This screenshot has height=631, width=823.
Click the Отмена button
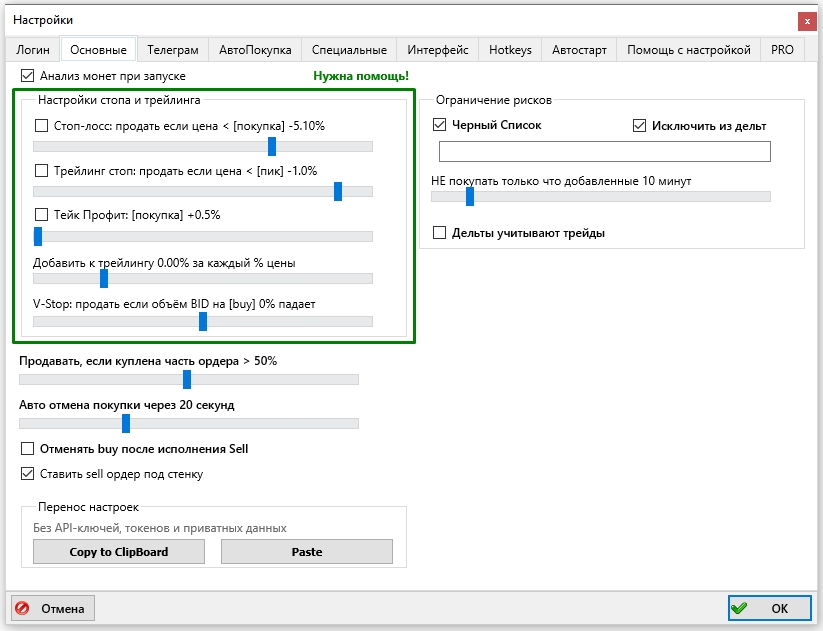(52, 608)
